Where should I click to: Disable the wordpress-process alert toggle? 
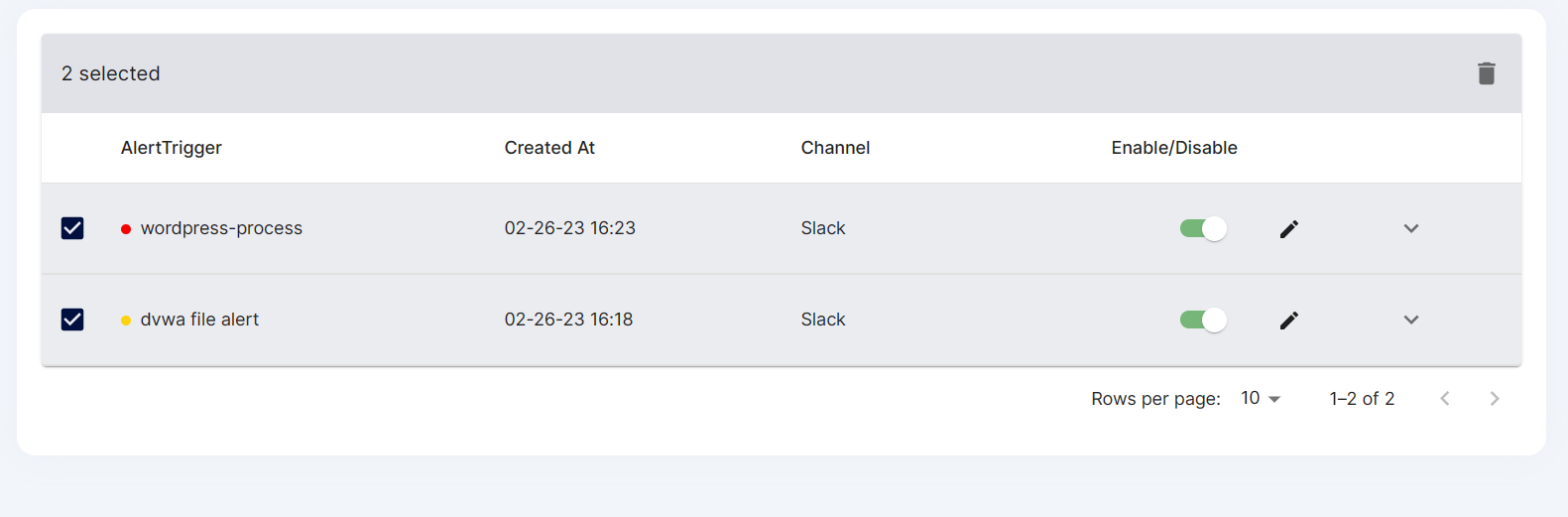coord(1203,229)
